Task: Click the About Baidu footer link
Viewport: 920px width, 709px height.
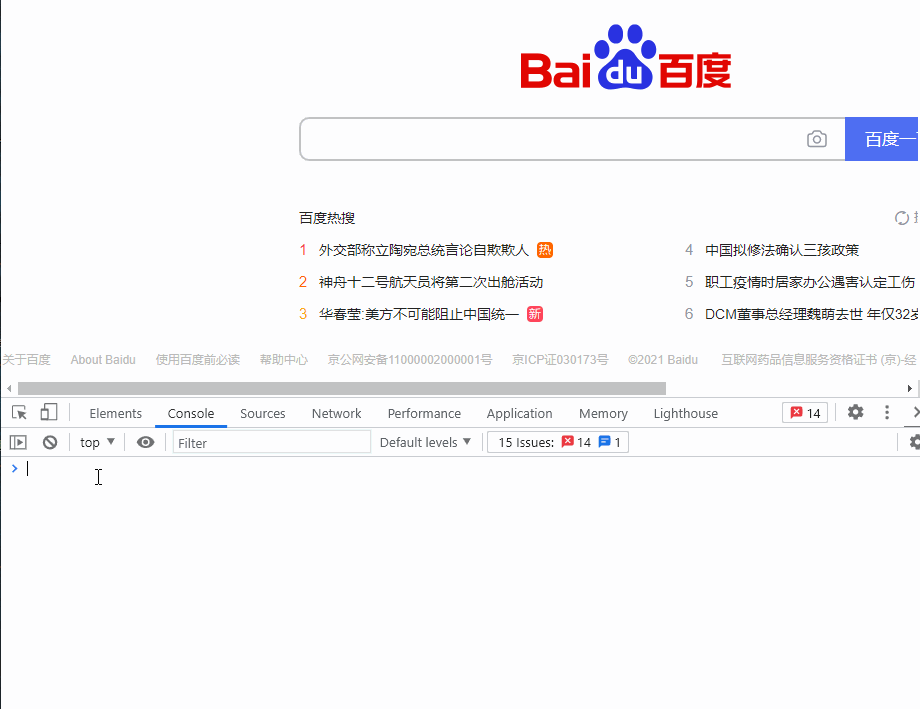Action: click(x=103, y=359)
